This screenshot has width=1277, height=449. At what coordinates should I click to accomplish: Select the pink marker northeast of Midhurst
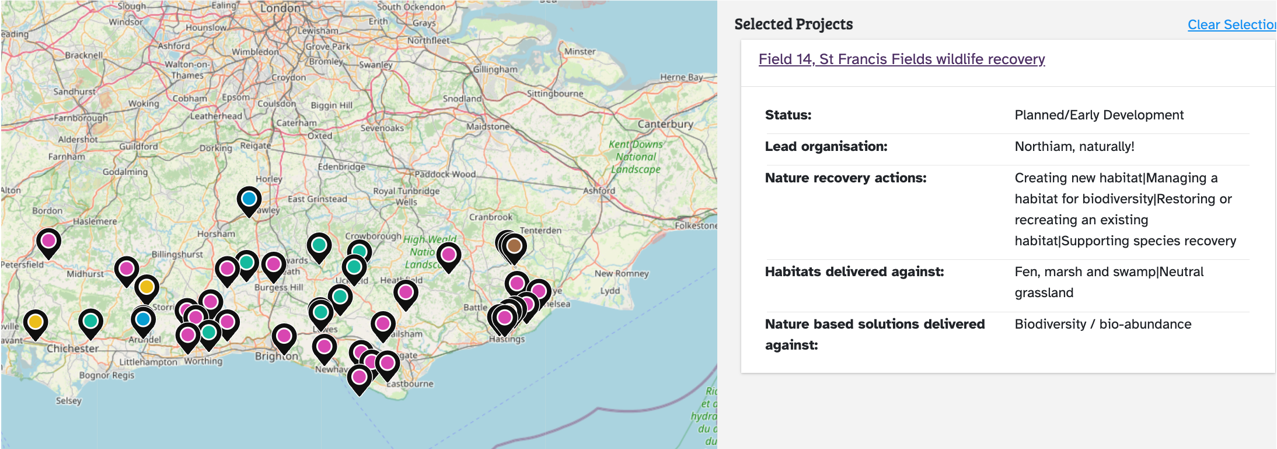click(126, 269)
